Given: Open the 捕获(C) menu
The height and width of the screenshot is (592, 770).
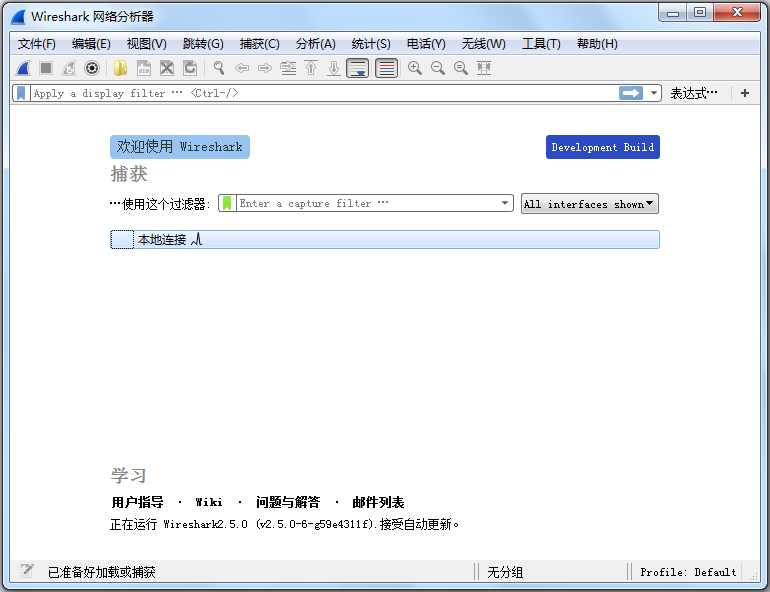Looking at the screenshot, I should click(259, 44).
